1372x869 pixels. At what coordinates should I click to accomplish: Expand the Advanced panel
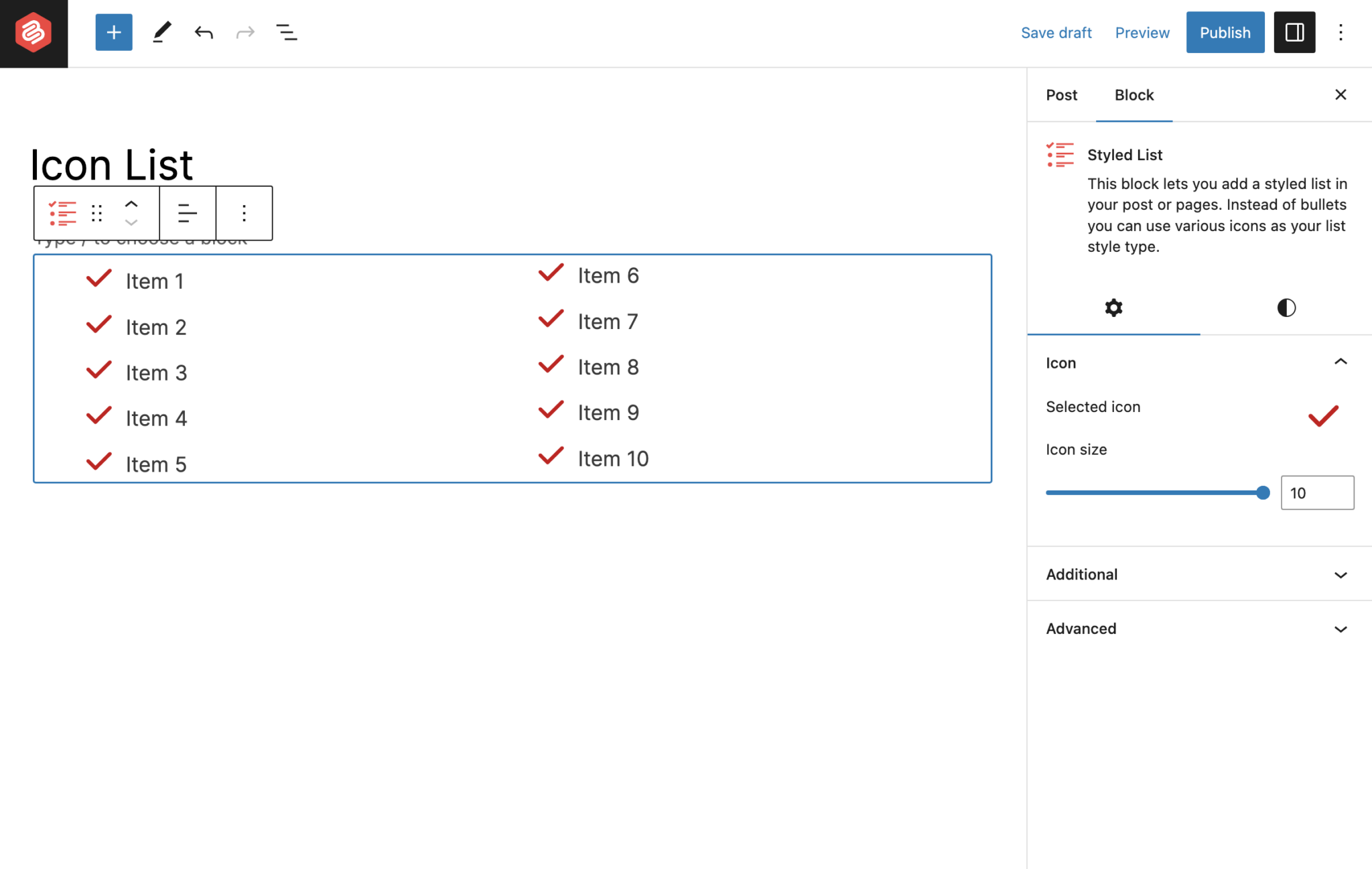coord(1340,629)
